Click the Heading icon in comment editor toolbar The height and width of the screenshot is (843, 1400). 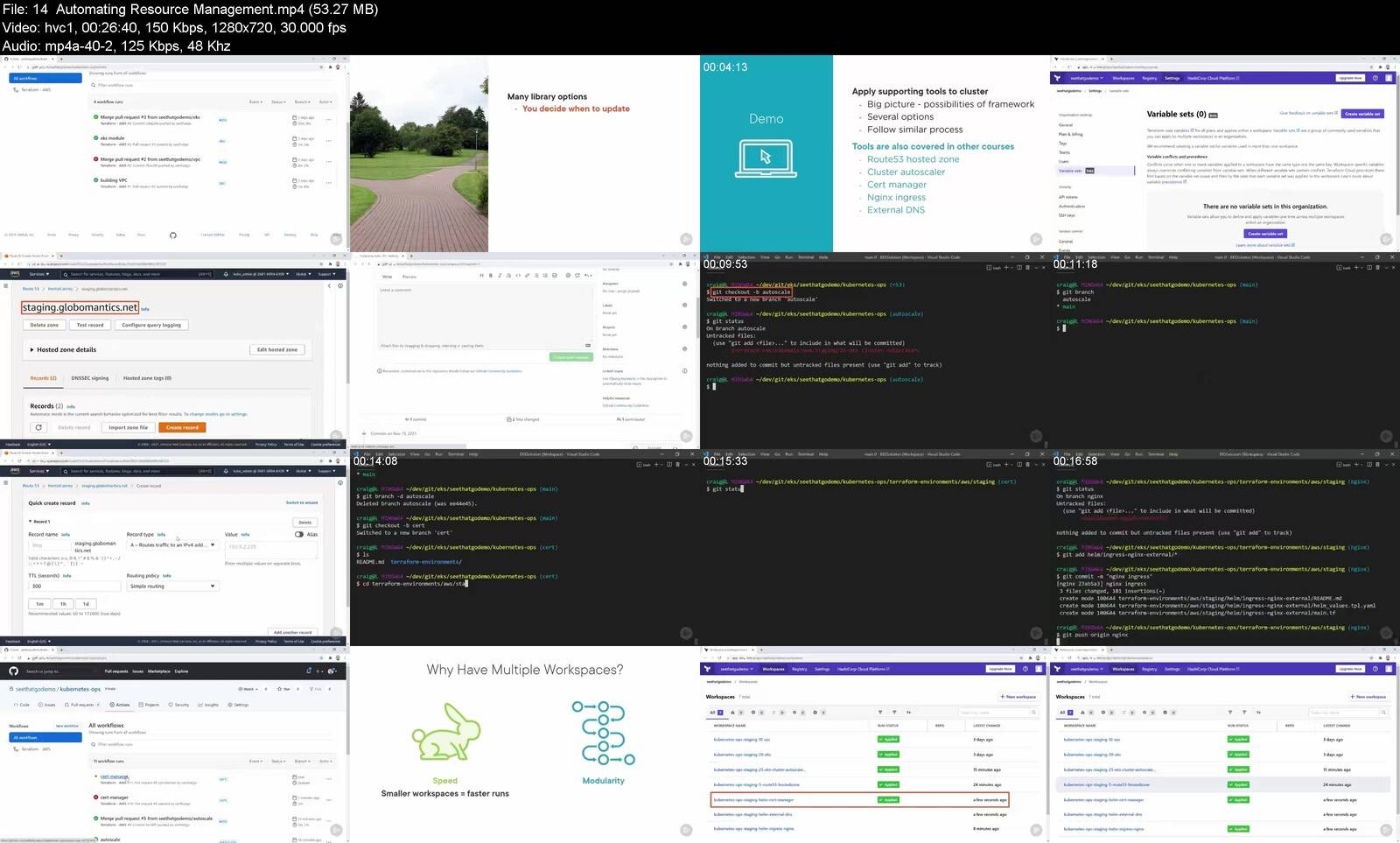coord(481,276)
